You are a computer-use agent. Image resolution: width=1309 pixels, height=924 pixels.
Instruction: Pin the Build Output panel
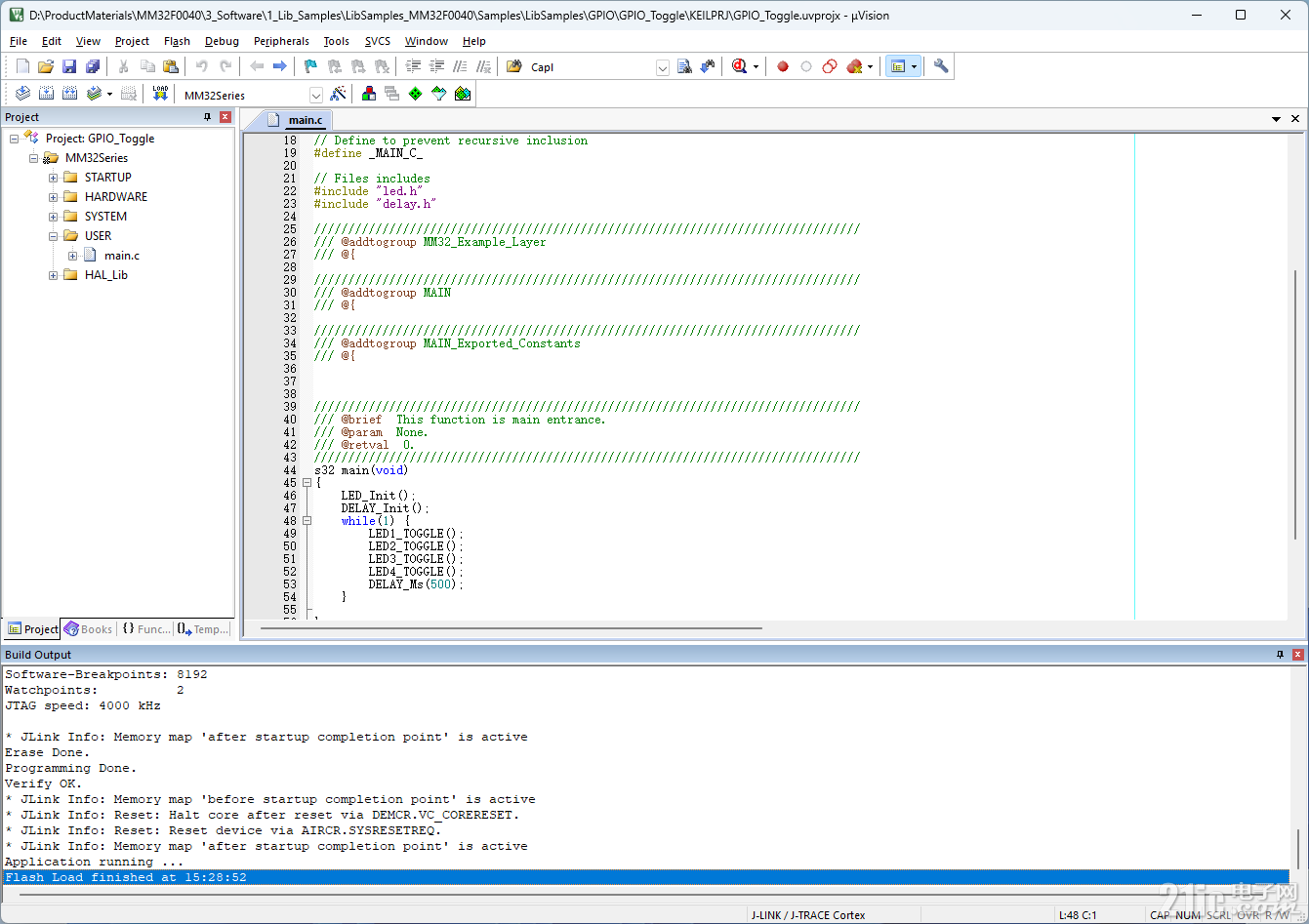pos(1280,654)
